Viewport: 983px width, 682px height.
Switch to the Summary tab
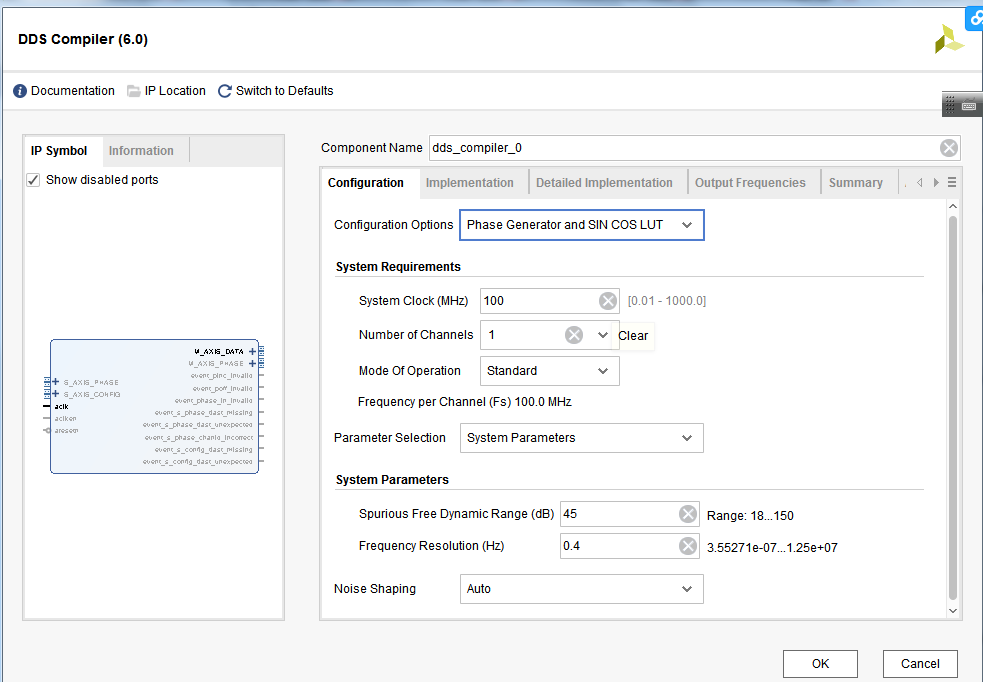coord(856,183)
